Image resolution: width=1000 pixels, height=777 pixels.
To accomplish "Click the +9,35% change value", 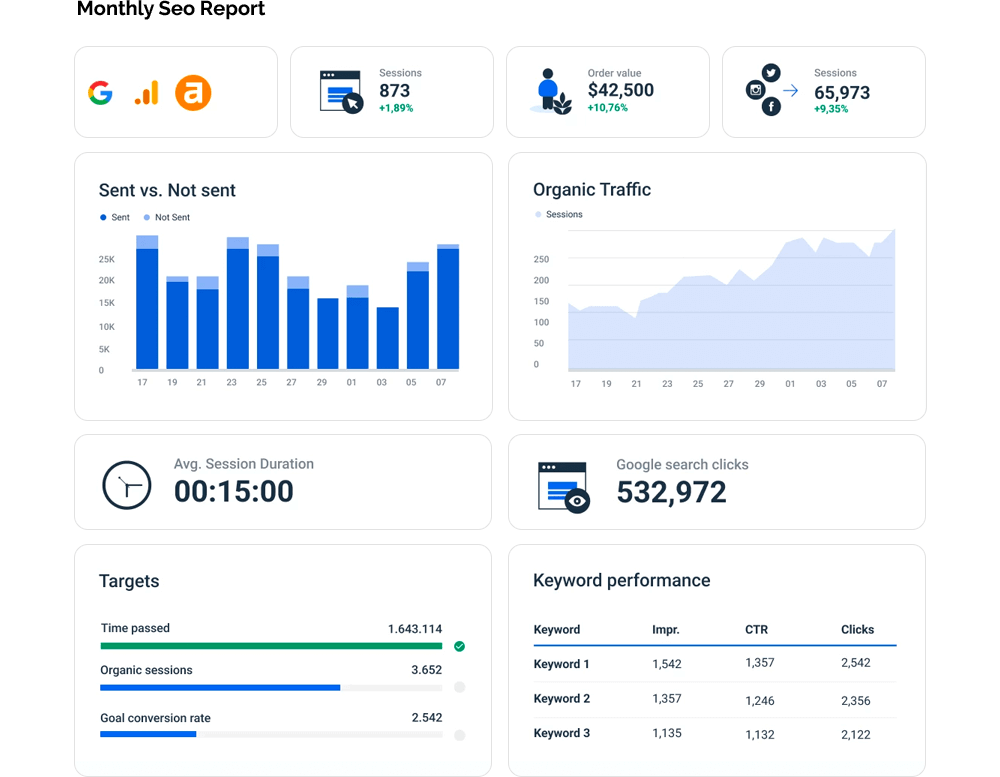I will pyautogui.click(x=831, y=109).
